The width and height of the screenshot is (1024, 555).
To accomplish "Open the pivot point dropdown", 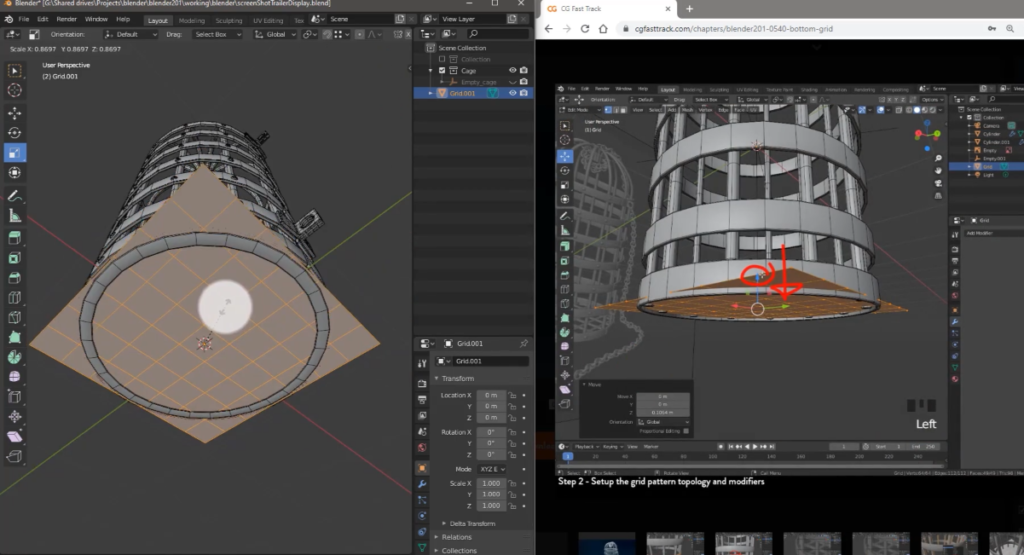I will [x=310, y=35].
